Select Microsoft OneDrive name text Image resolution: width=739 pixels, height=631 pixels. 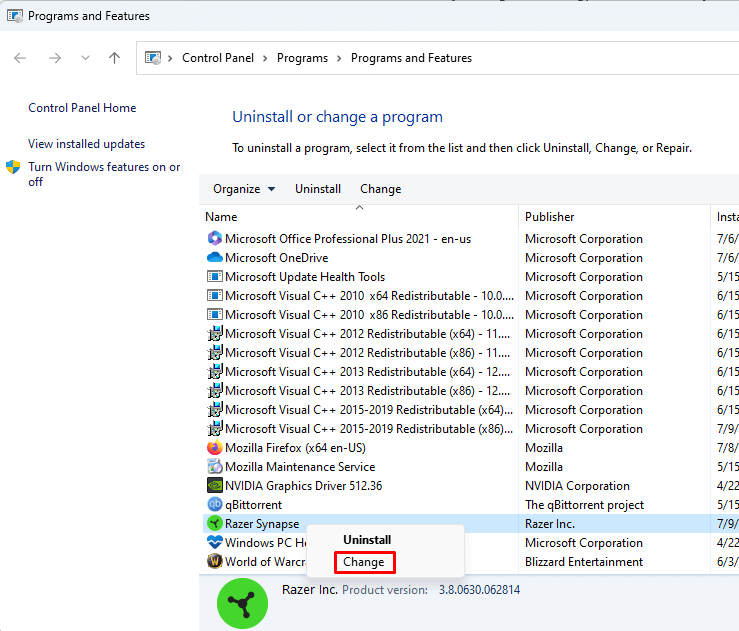[x=277, y=258]
